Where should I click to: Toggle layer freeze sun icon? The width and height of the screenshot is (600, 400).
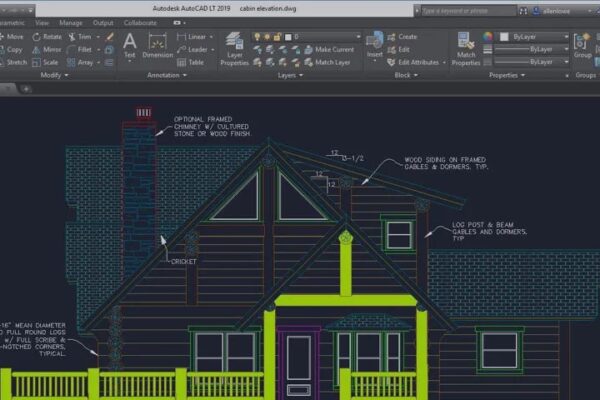(267, 37)
